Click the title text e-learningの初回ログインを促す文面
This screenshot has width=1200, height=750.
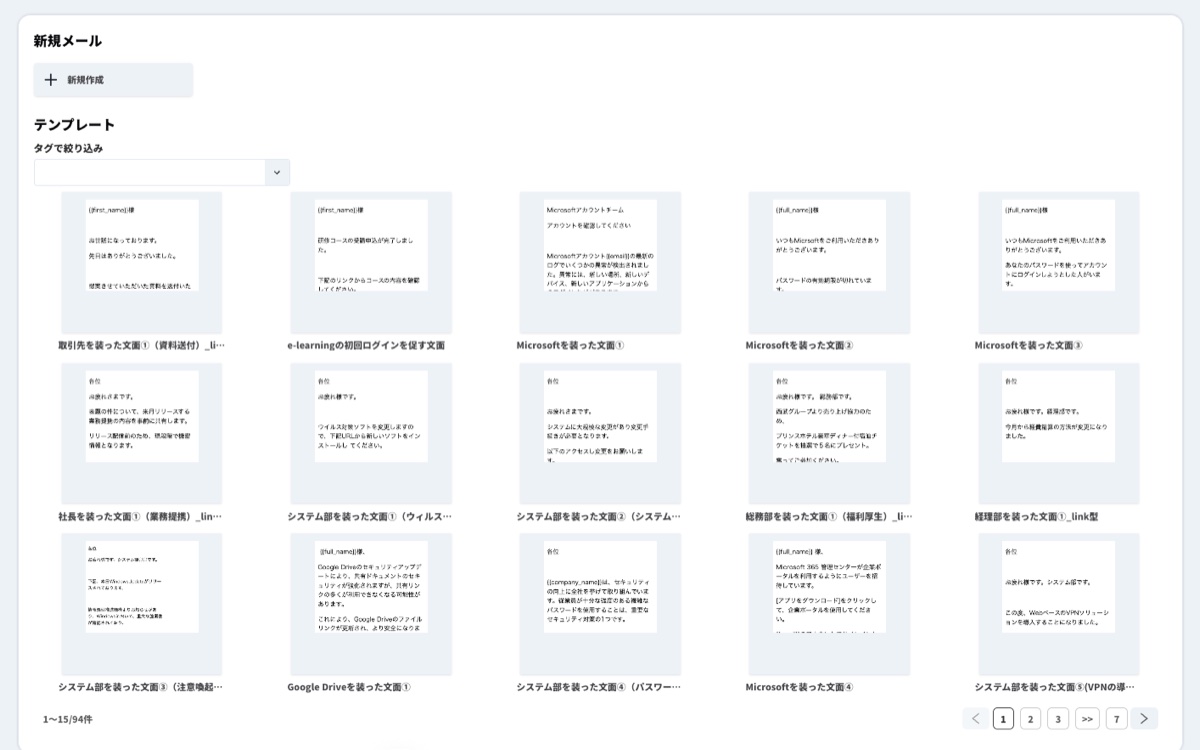click(366, 345)
